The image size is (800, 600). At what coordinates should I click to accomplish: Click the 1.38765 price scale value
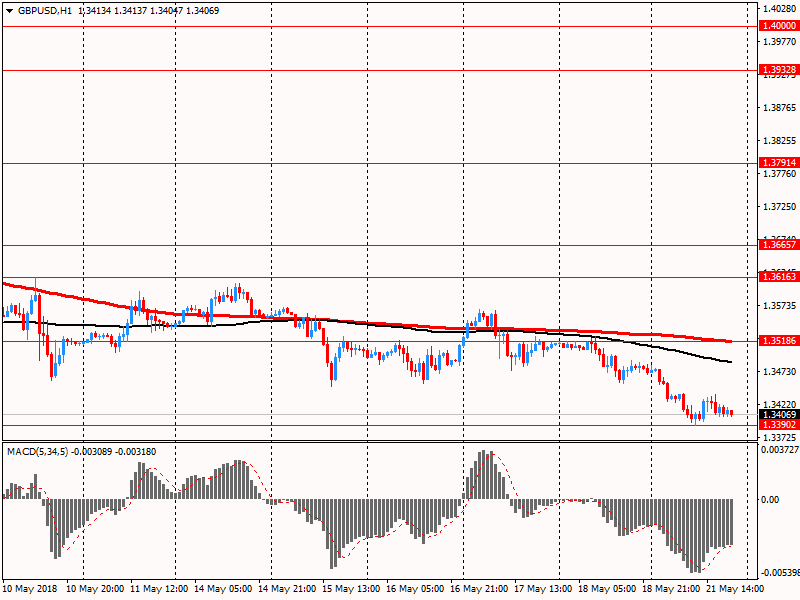(780, 108)
